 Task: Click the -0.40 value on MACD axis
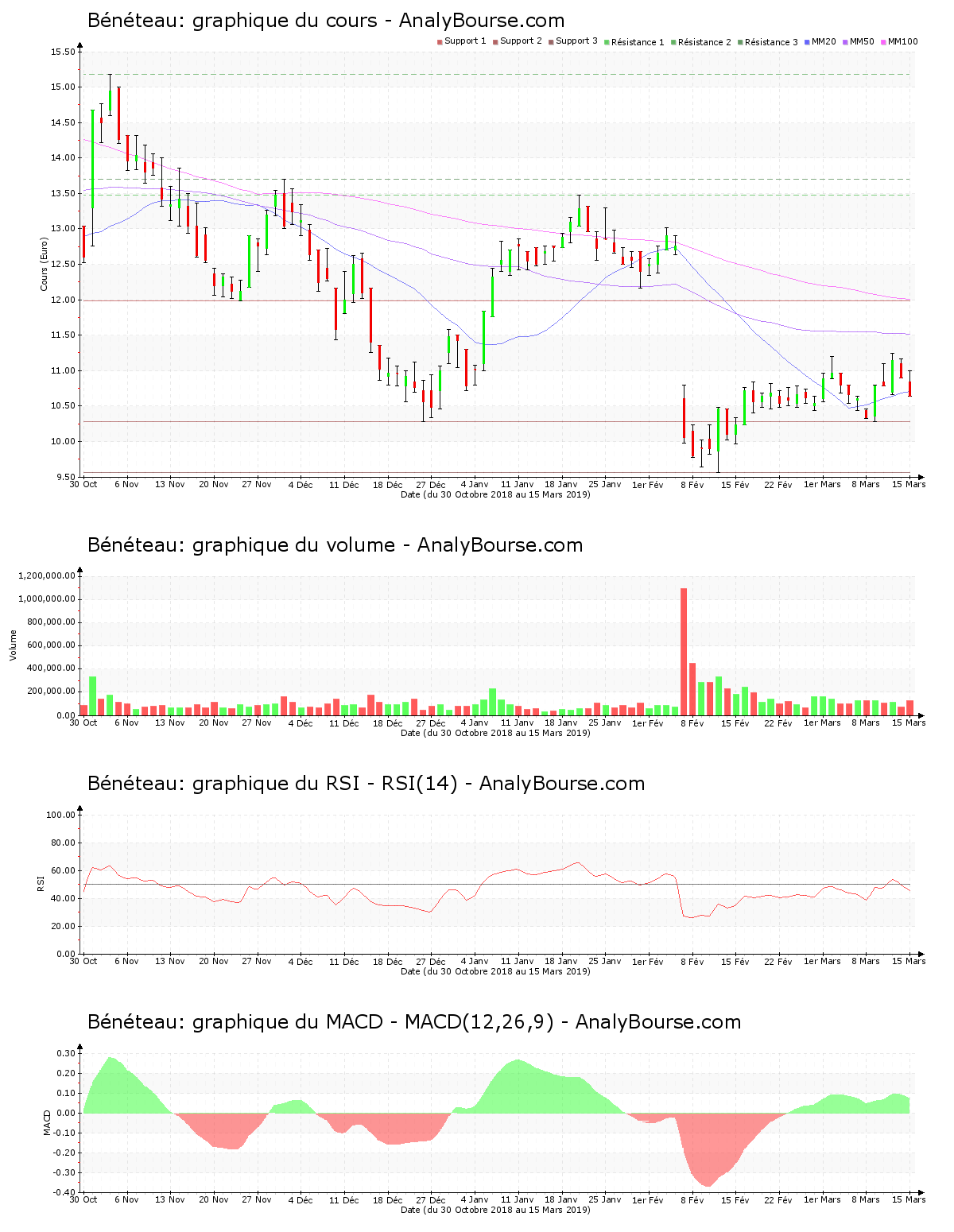[x=65, y=1192]
